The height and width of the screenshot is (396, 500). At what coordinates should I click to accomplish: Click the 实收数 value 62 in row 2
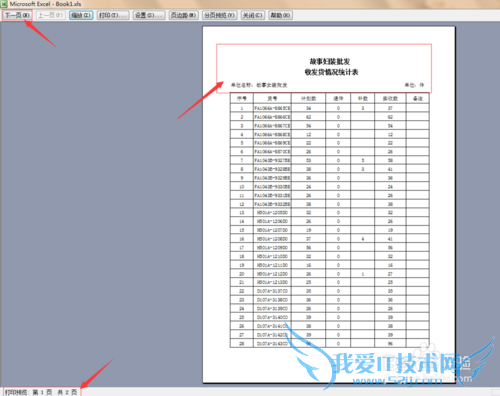coord(390,117)
